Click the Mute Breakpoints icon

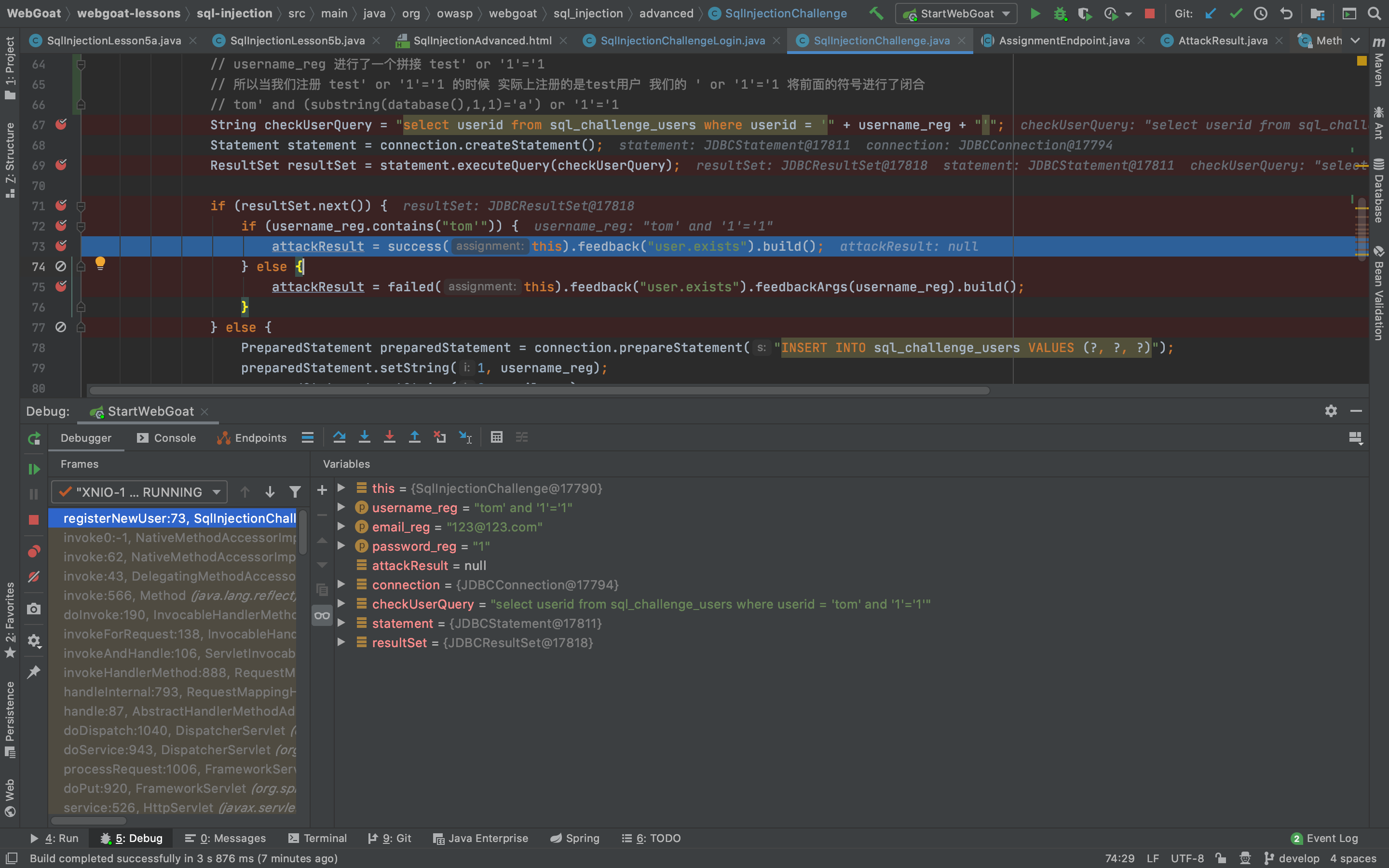[34, 576]
